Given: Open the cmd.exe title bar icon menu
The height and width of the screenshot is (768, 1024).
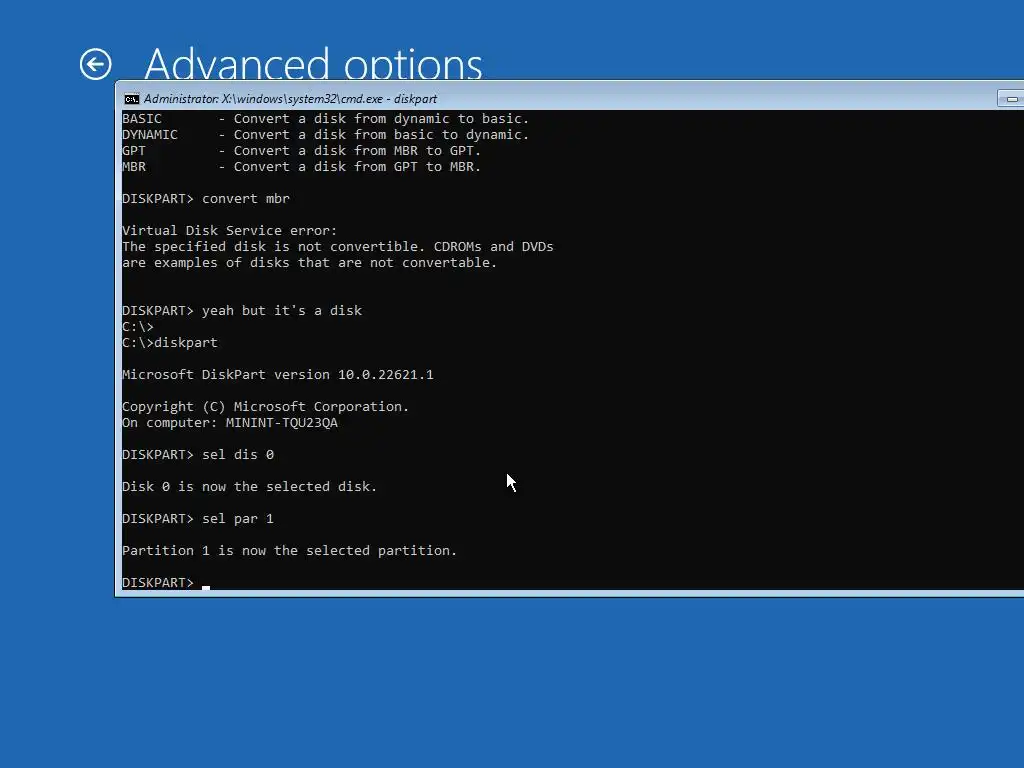Looking at the screenshot, I should 132,99.
